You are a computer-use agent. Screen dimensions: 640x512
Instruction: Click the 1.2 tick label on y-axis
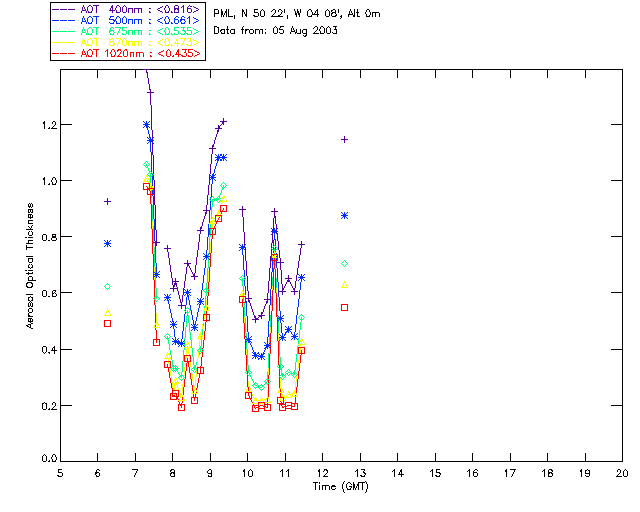pyautogui.click(x=46, y=125)
